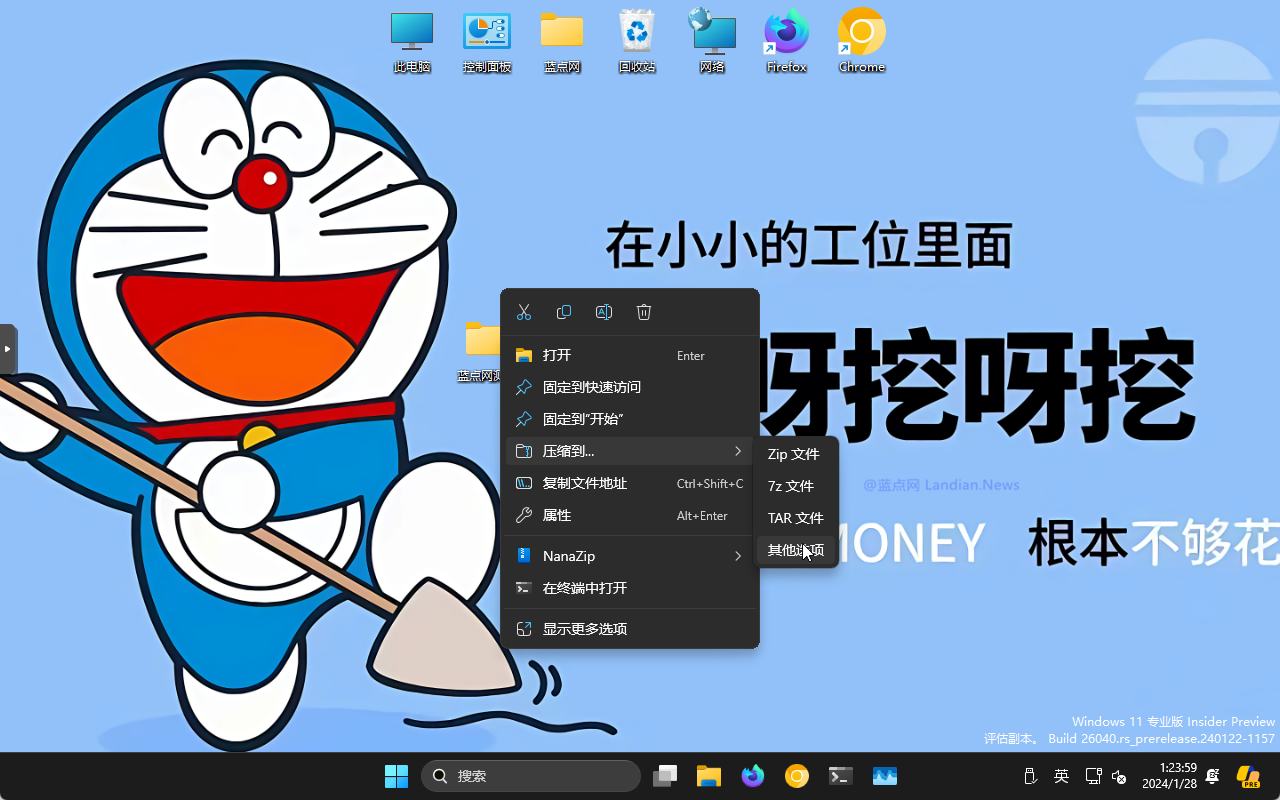The width and height of the screenshot is (1280, 800).
Task: Choose 复制文件地址 in context menu
Action: click(630, 483)
